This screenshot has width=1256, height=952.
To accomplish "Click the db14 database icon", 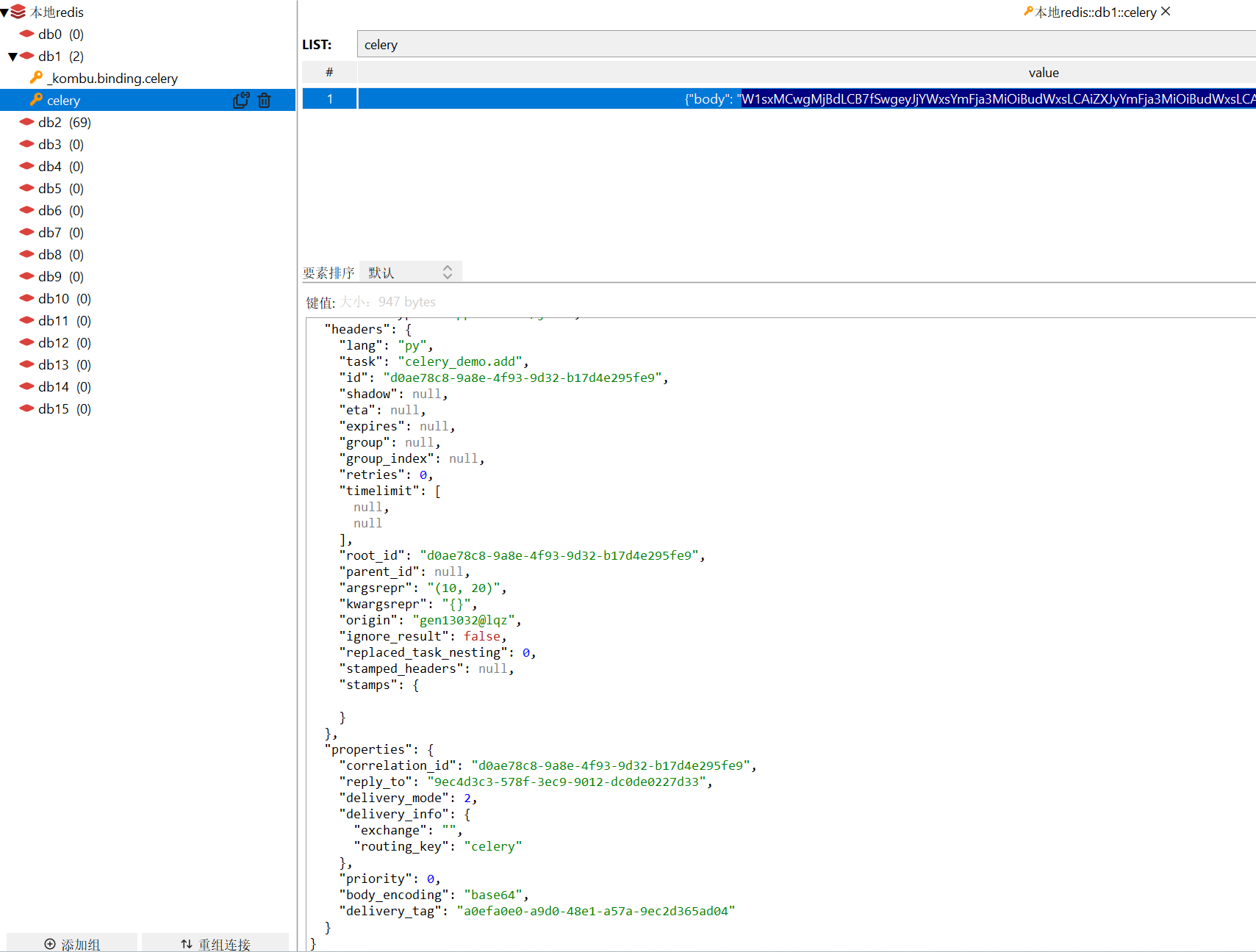I will click(27, 386).
